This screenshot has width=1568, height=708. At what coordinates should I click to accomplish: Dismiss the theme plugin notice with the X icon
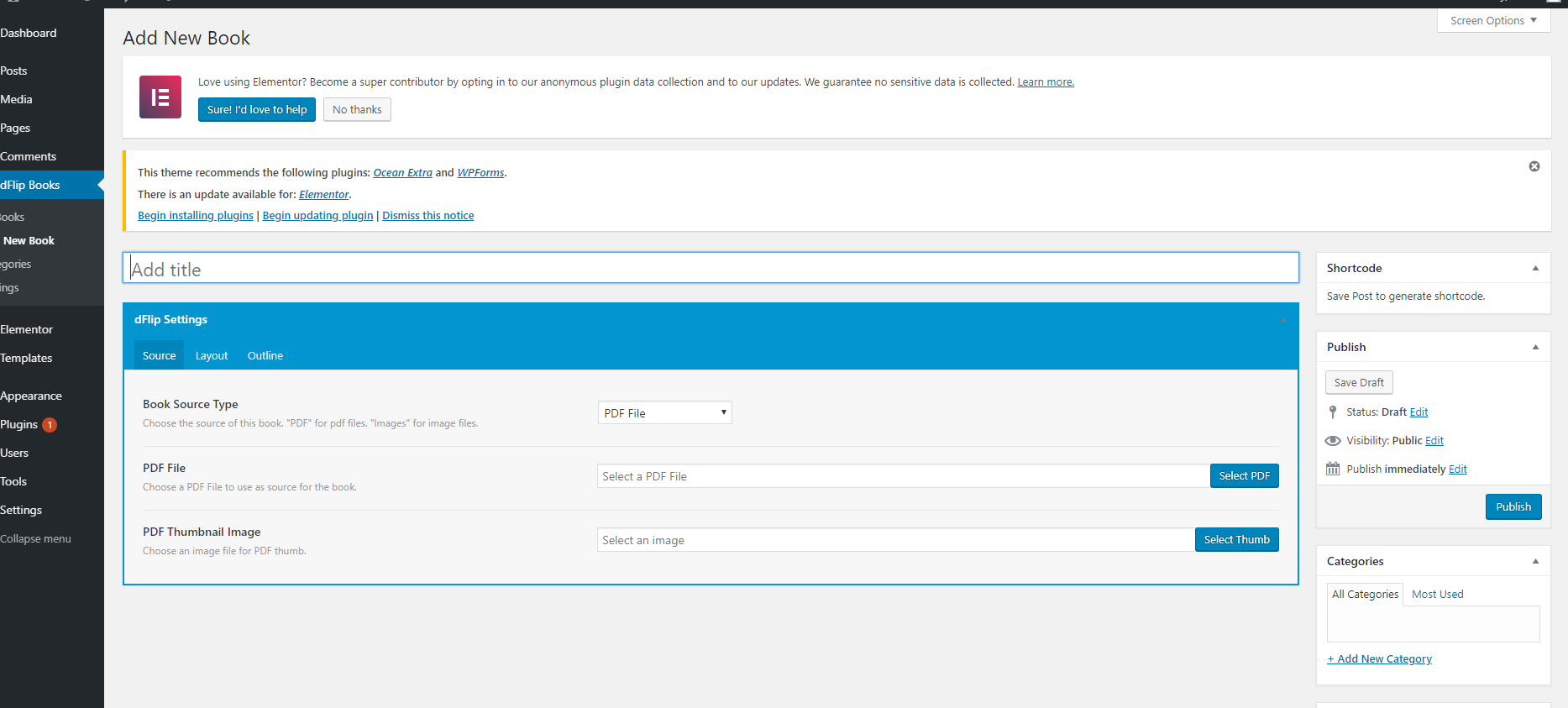pos(1534,166)
